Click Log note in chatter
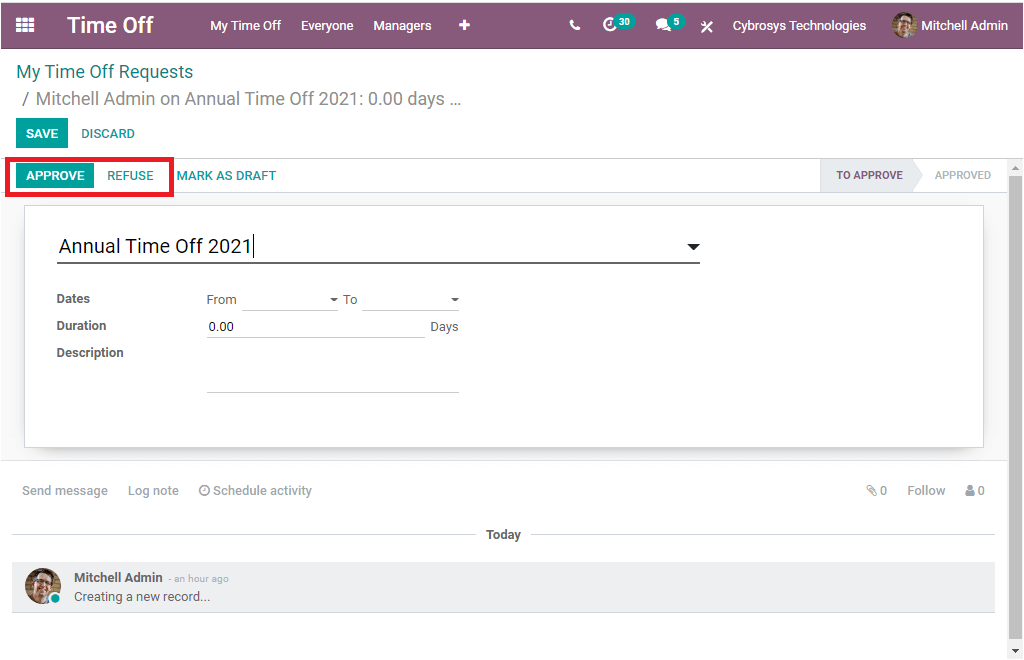The image size is (1024, 660). (x=153, y=490)
